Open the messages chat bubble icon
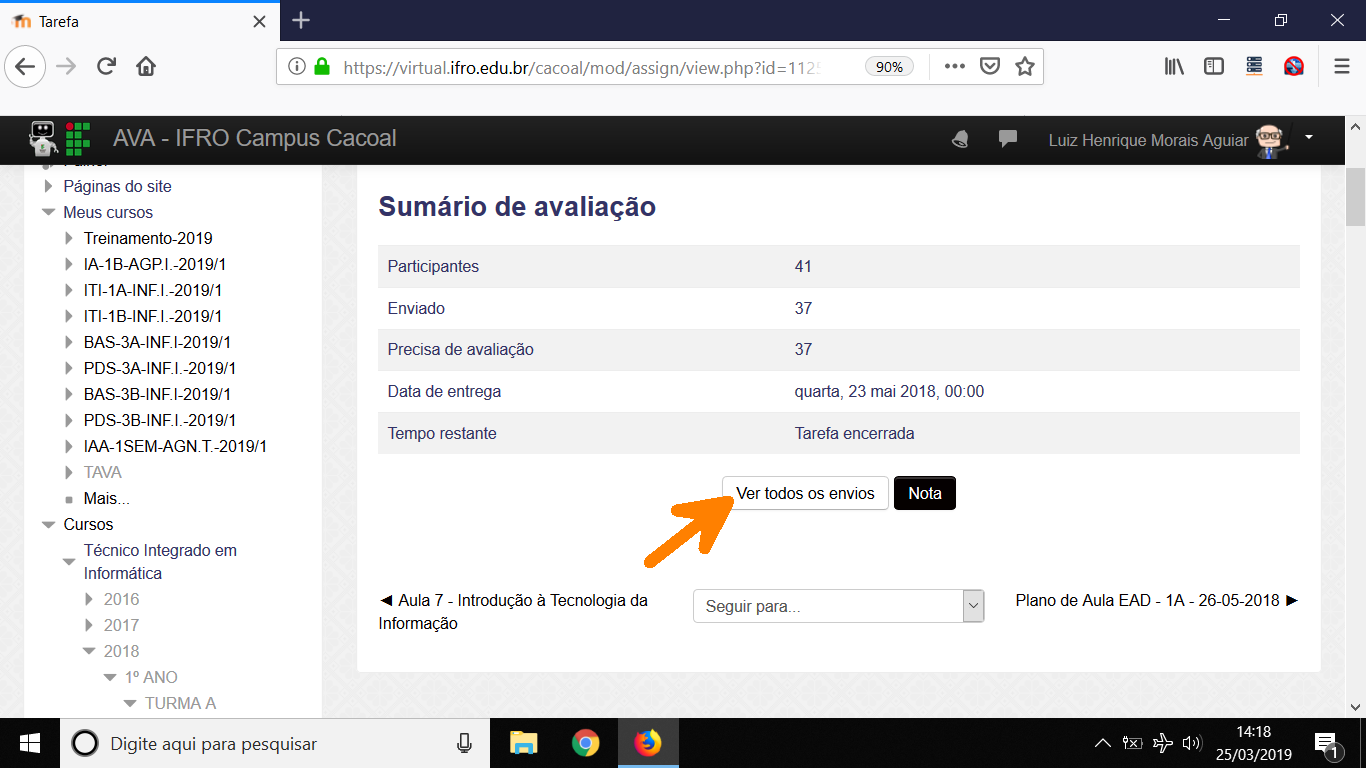 tap(1008, 139)
